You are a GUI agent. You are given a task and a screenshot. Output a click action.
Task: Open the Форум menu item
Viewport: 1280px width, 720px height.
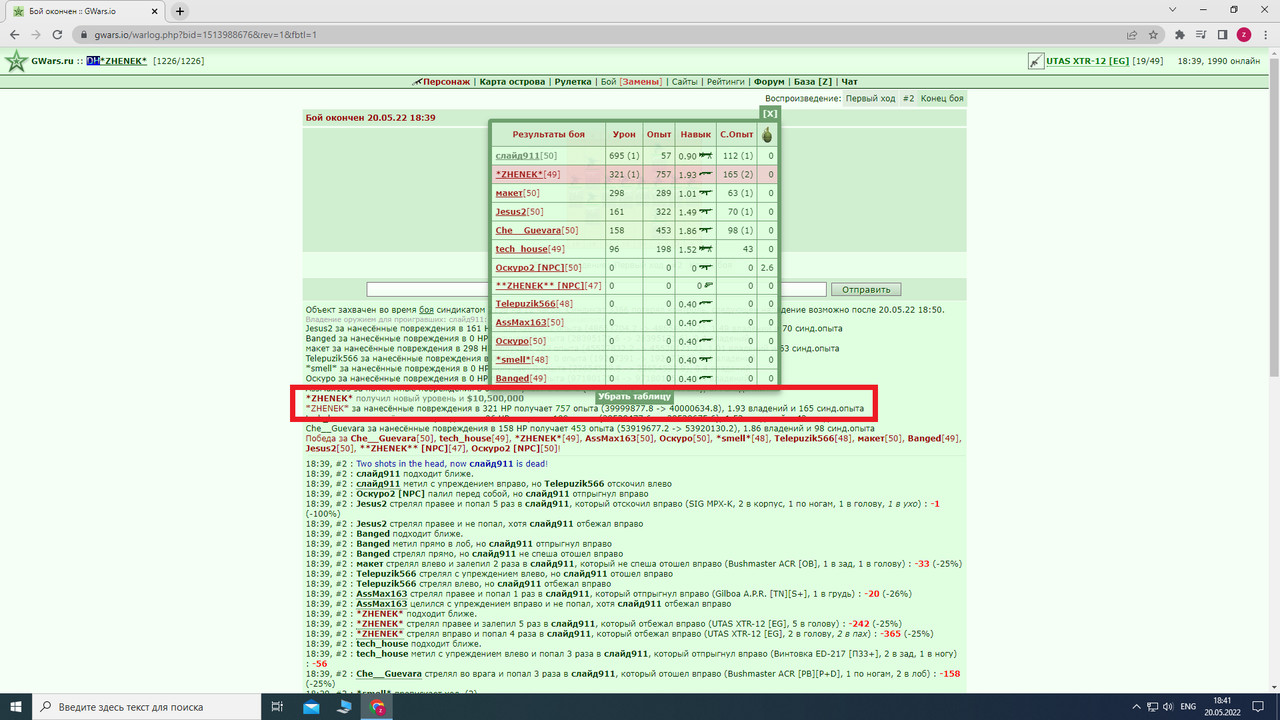coord(769,81)
